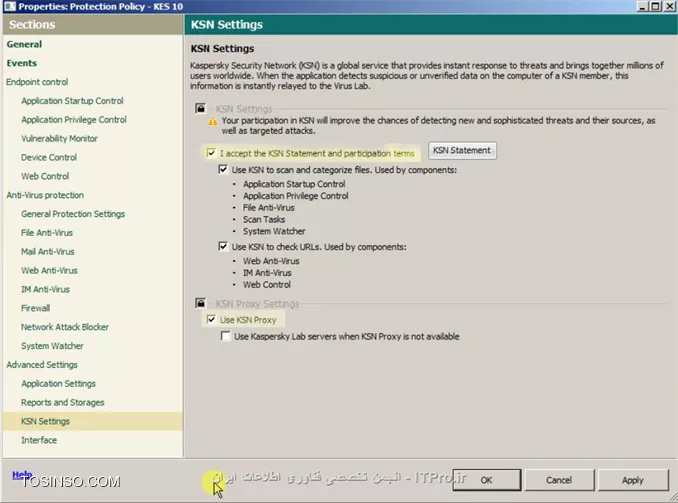This screenshot has width=678, height=503.
Task: Select Web Anti-Virus in the sidebar
Action: 49,271
